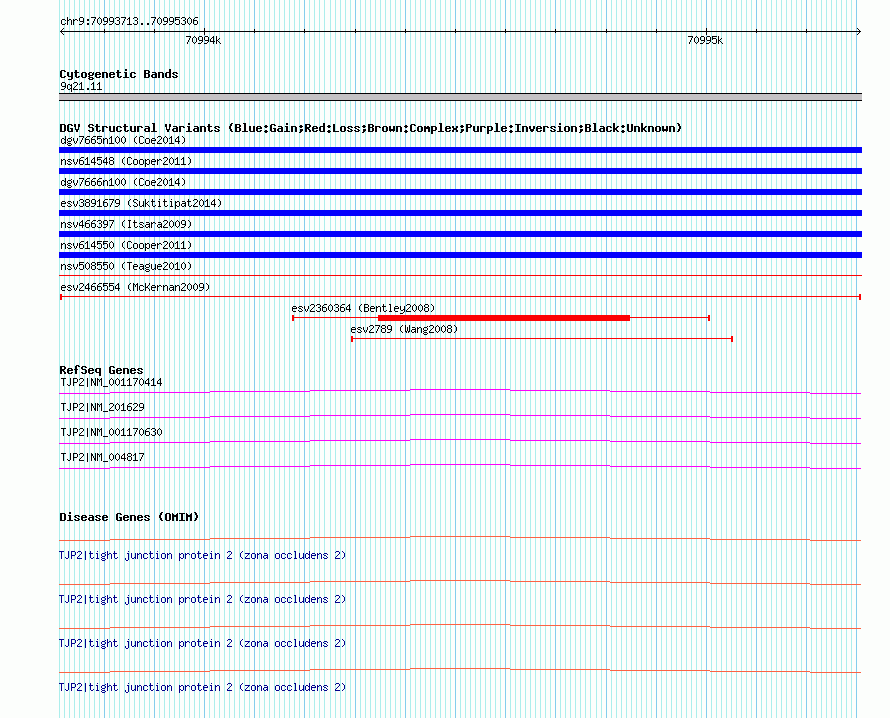Screen dimensions: 890x718
Task: Open the TJP2|NM_001170630 transcript label
Action: coord(111,433)
